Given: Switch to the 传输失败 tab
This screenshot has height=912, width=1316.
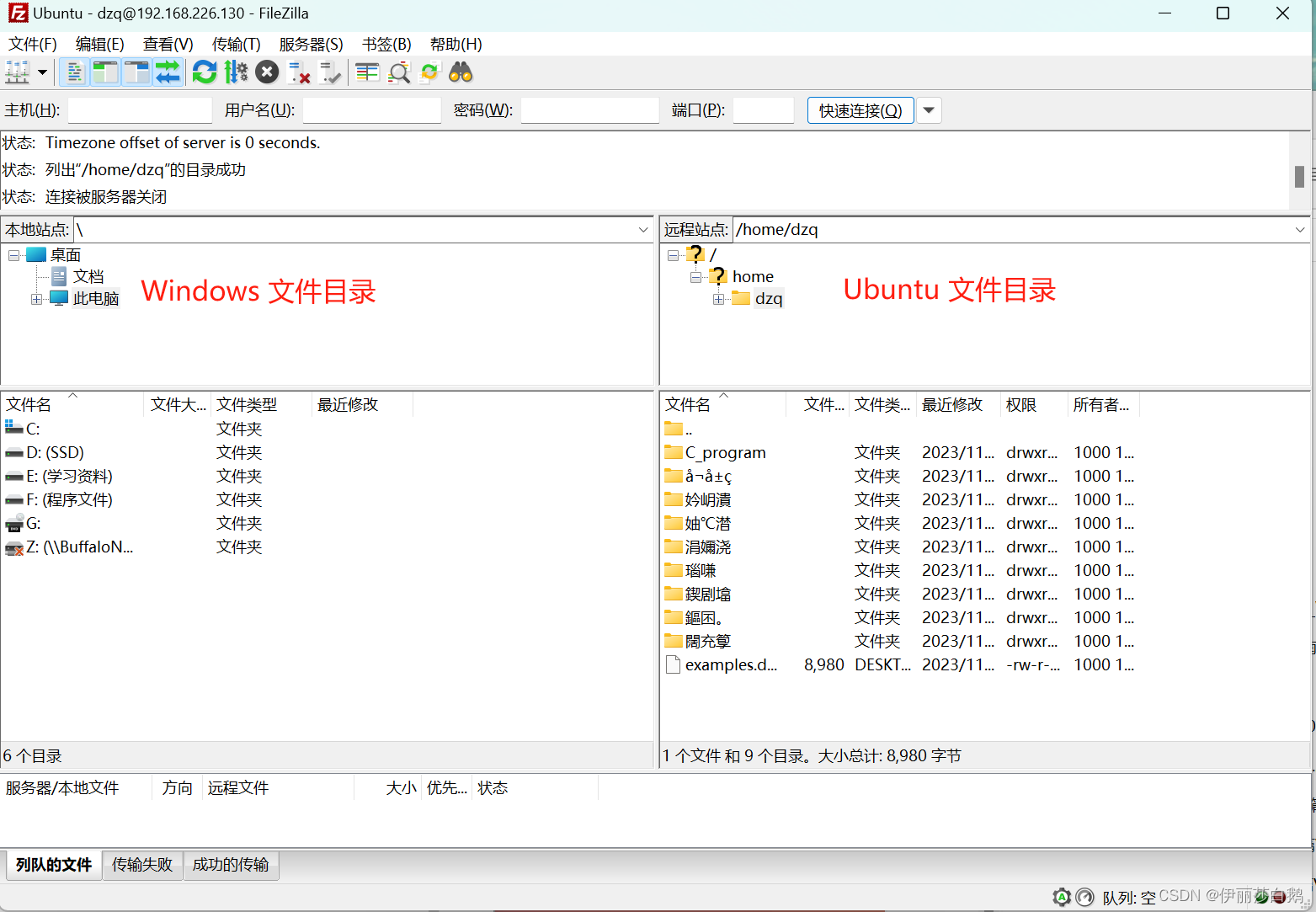Looking at the screenshot, I should (142, 865).
